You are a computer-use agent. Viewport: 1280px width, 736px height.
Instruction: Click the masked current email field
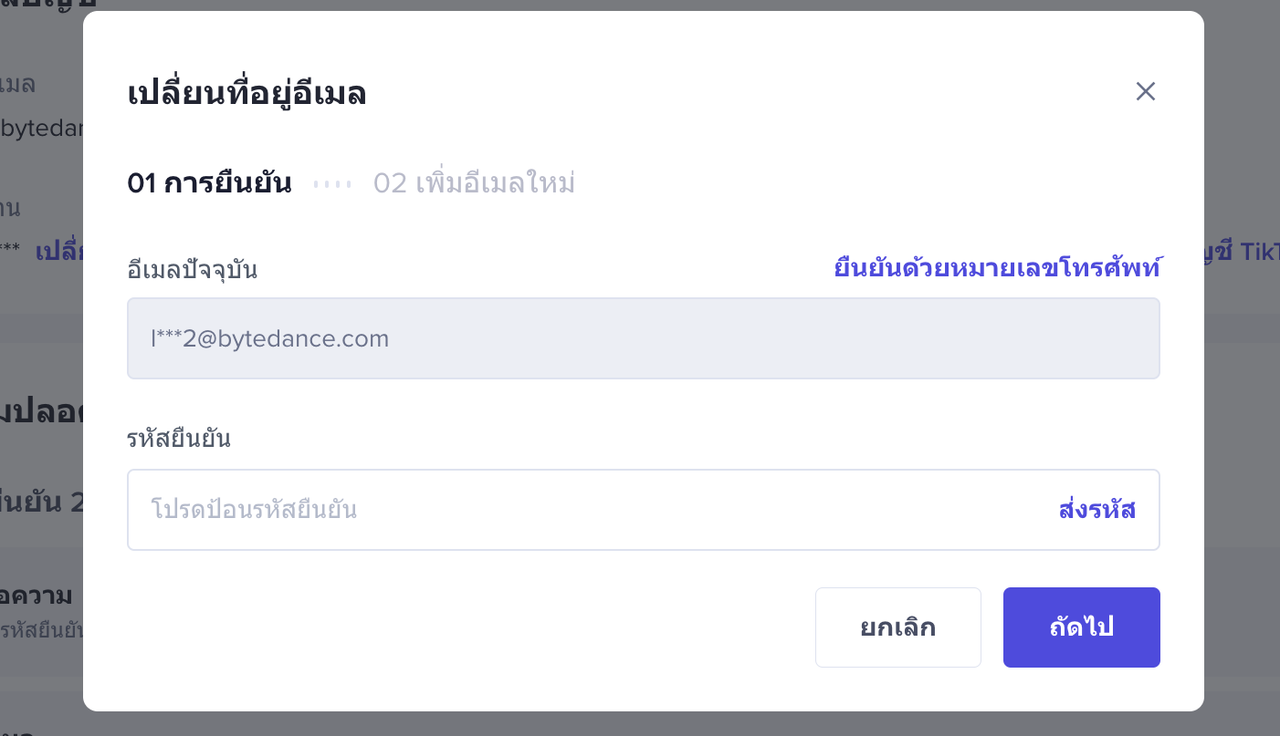click(643, 339)
